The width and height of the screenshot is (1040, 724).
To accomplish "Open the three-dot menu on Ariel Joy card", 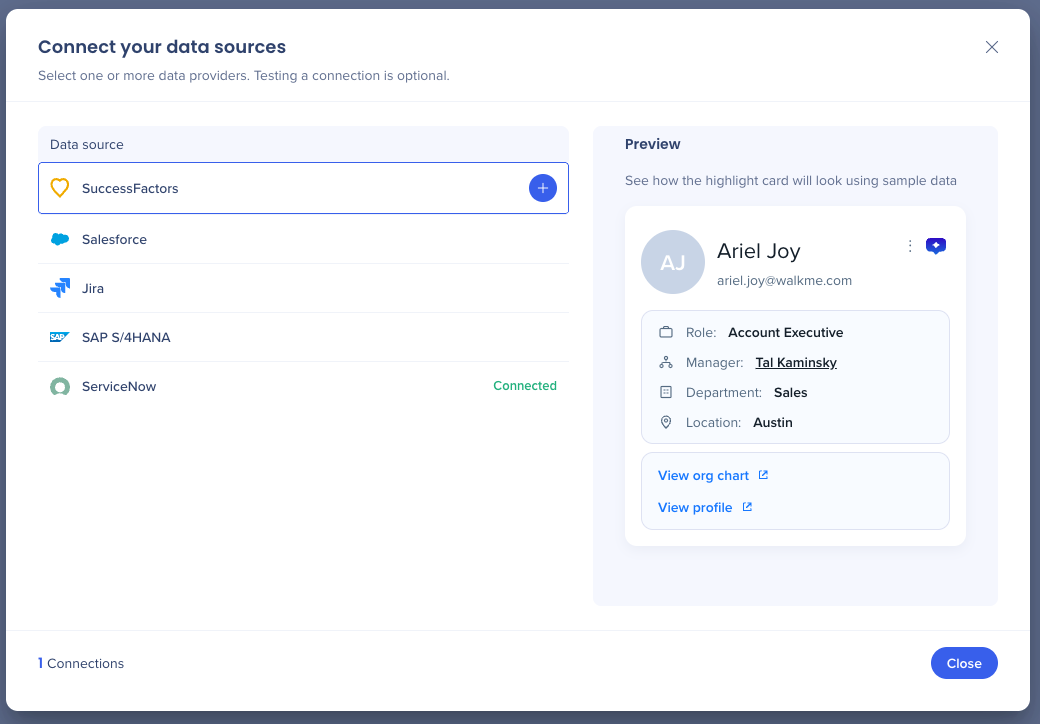I will pos(910,246).
